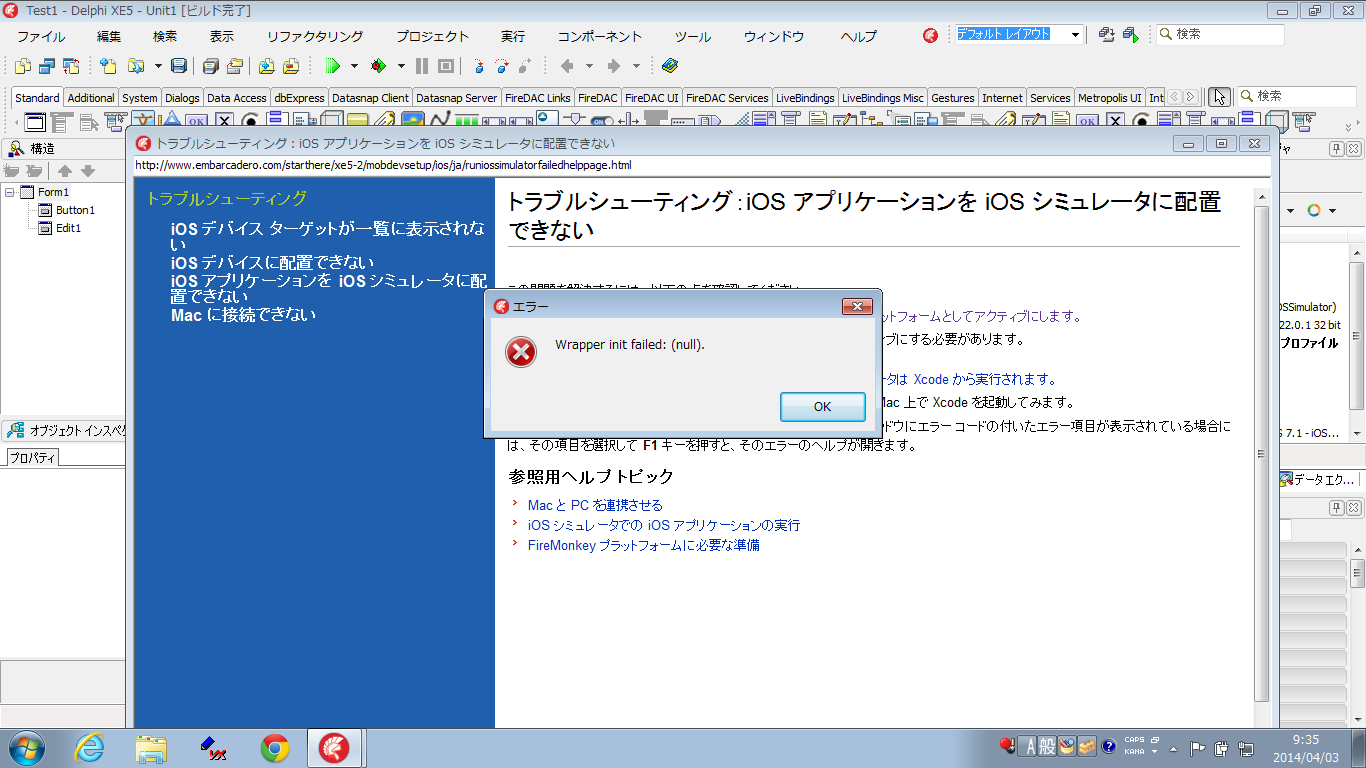
Task: Select the Additional palette tab
Action: click(x=91, y=98)
